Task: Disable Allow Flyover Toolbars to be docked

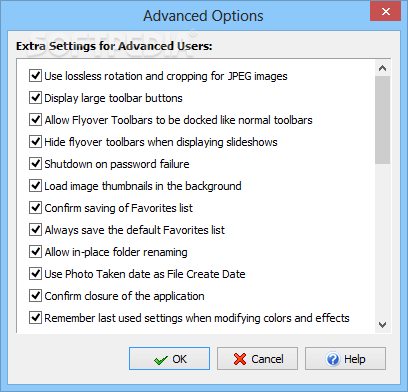Action: (35, 120)
